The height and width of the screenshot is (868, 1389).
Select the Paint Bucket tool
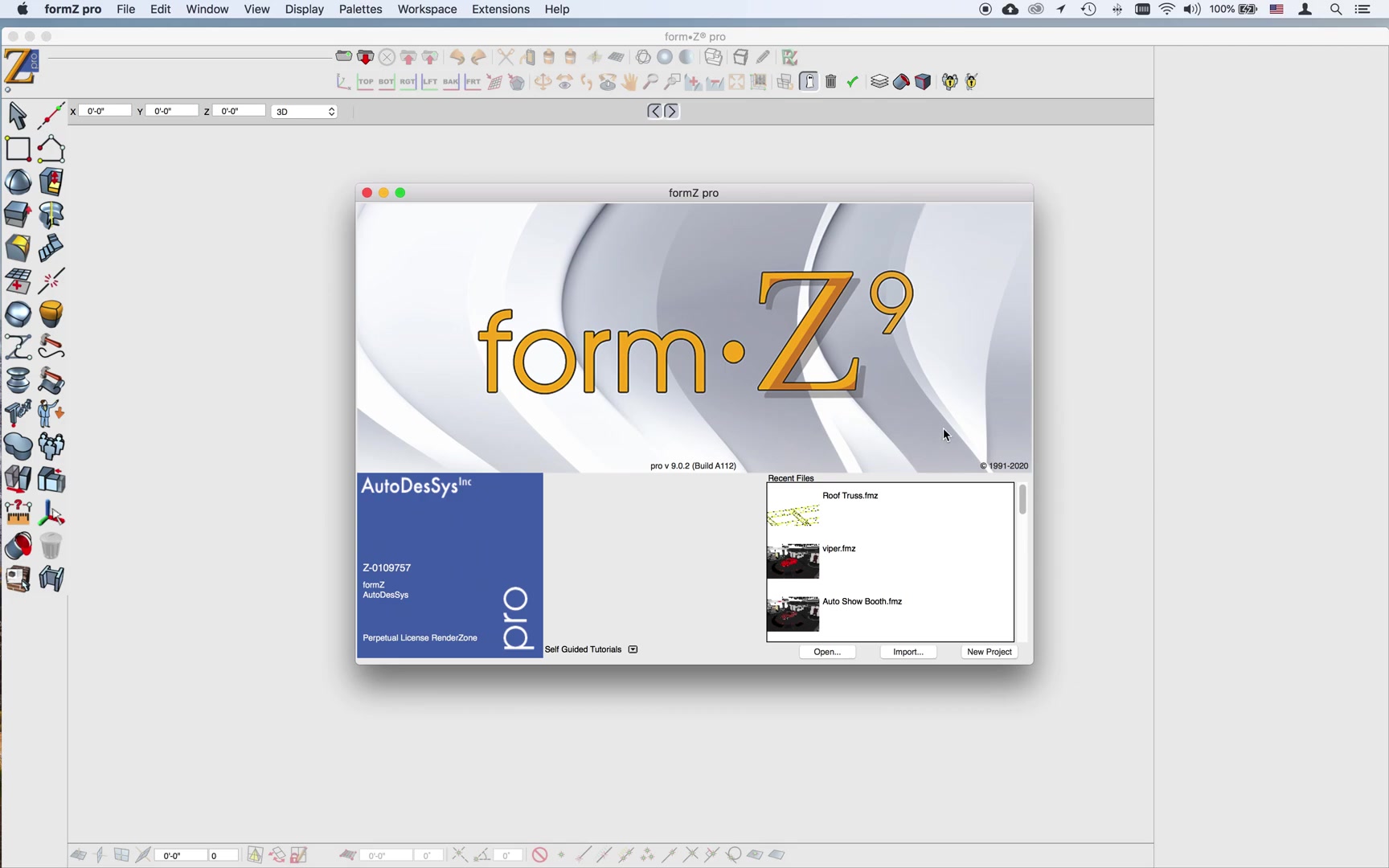pos(18,546)
